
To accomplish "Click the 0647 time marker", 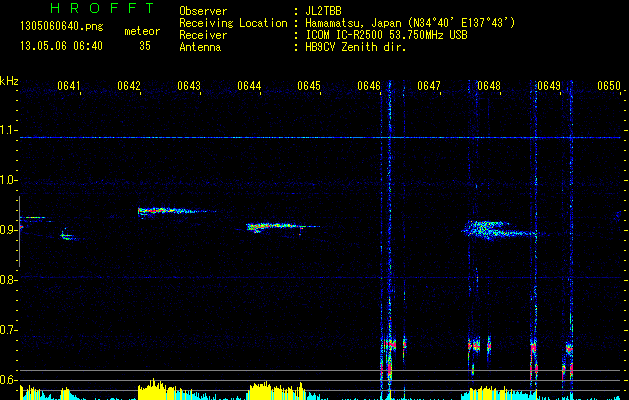I will pyautogui.click(x=429, y=86).
